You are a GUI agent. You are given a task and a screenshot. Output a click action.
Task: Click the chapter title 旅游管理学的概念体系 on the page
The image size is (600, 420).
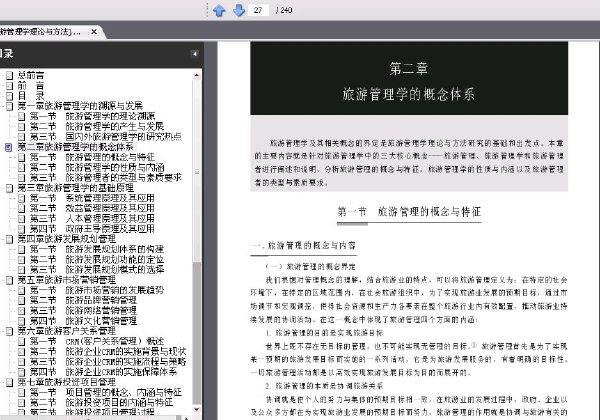tap(409, 94)
